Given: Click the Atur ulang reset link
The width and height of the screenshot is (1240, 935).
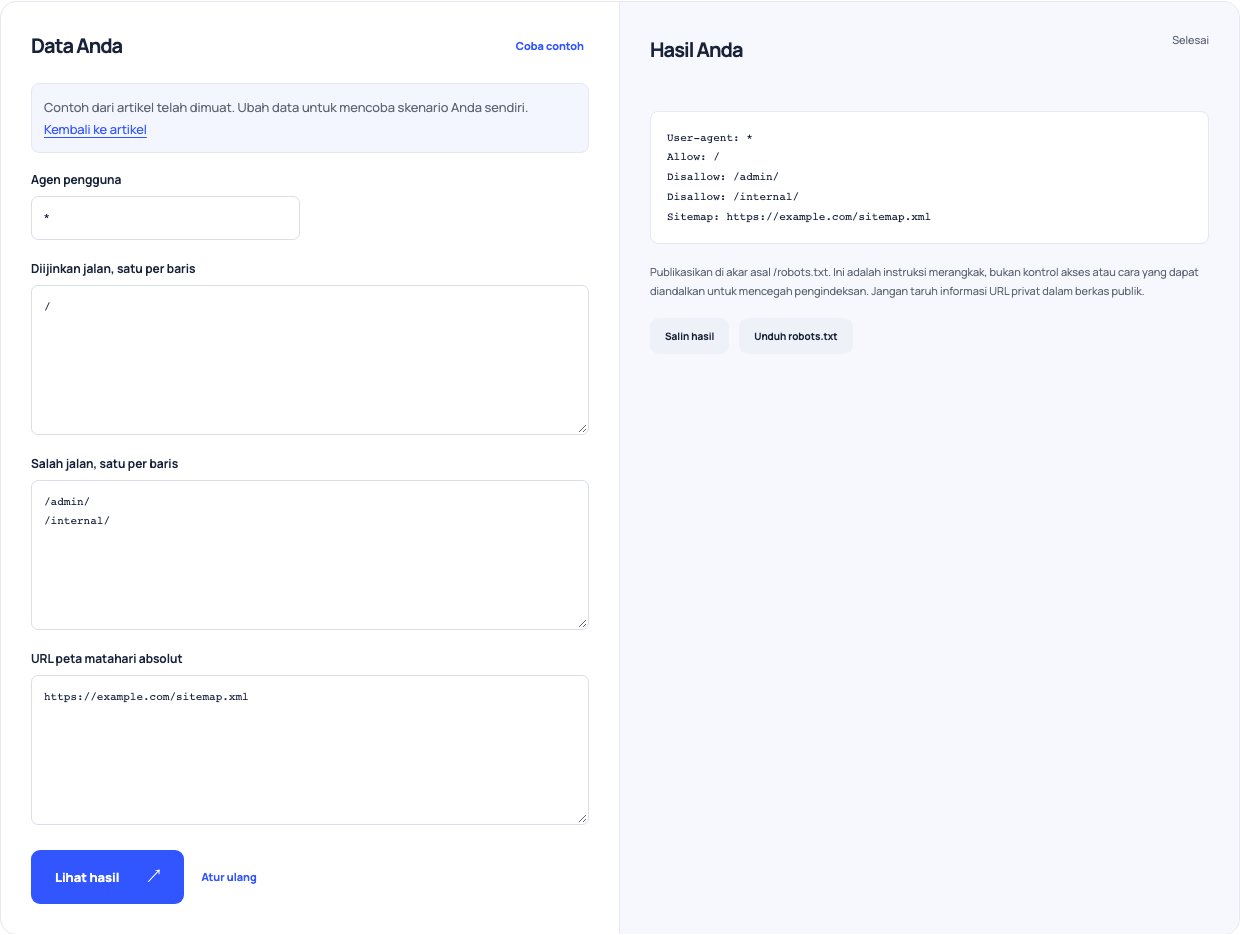Looking at the screenshot, I should point(229,877).
